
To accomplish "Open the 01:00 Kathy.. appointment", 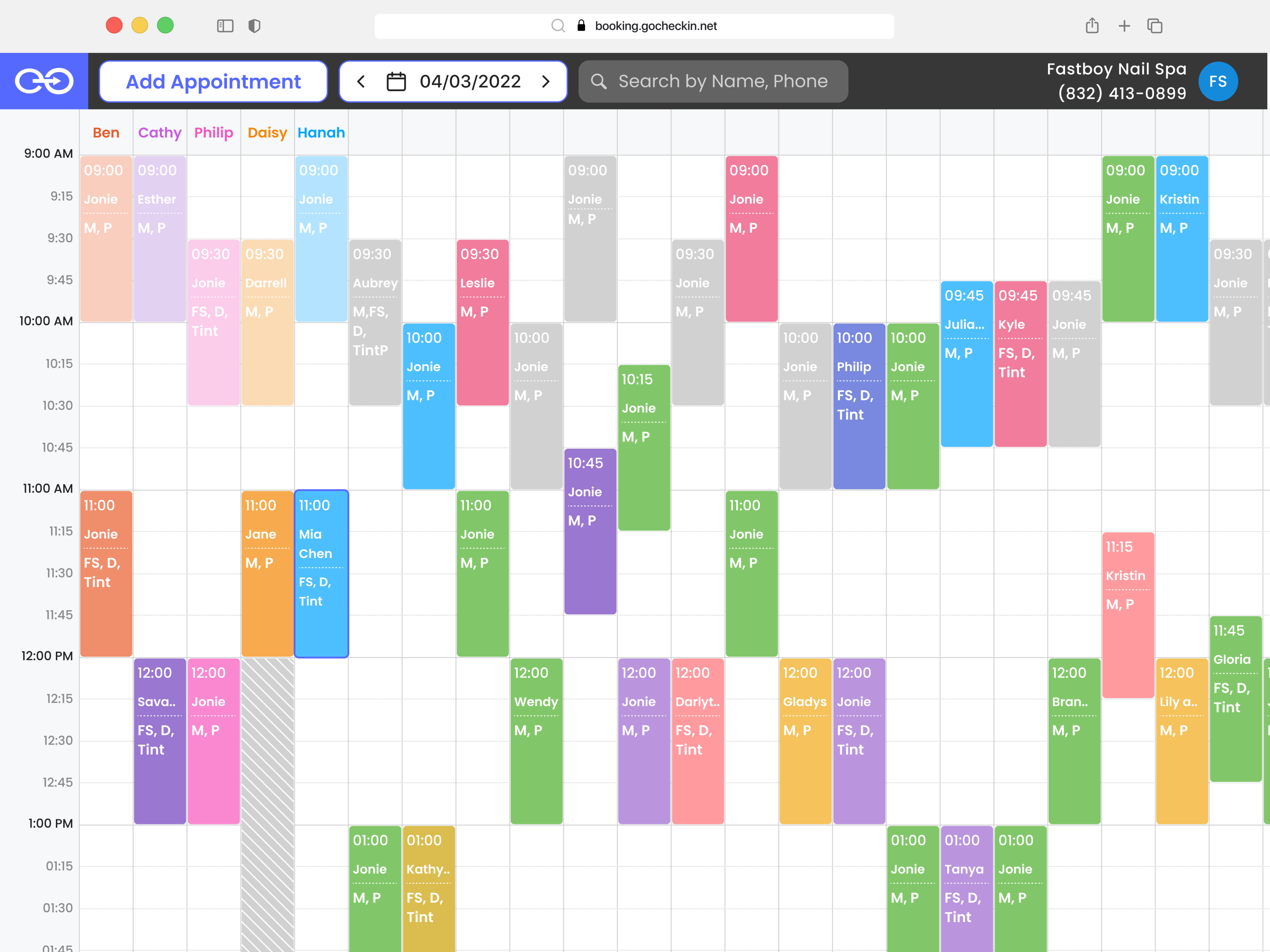I will [429, 889].
